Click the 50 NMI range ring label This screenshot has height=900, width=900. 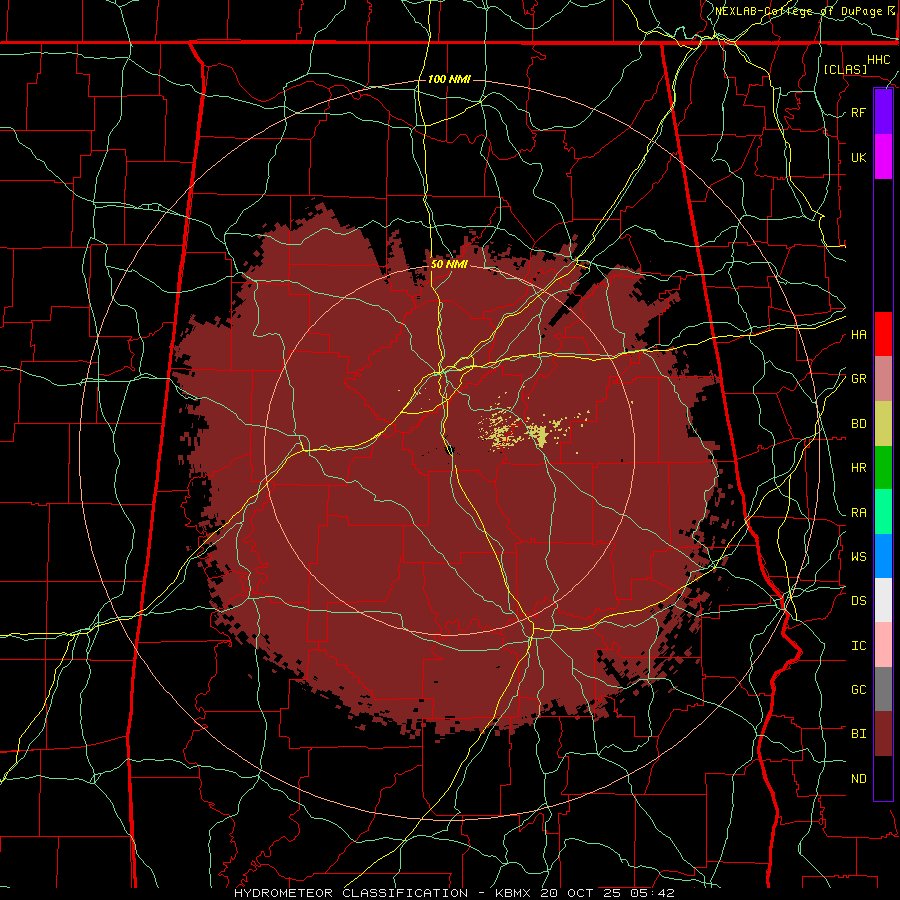click(x=449, y=264)
